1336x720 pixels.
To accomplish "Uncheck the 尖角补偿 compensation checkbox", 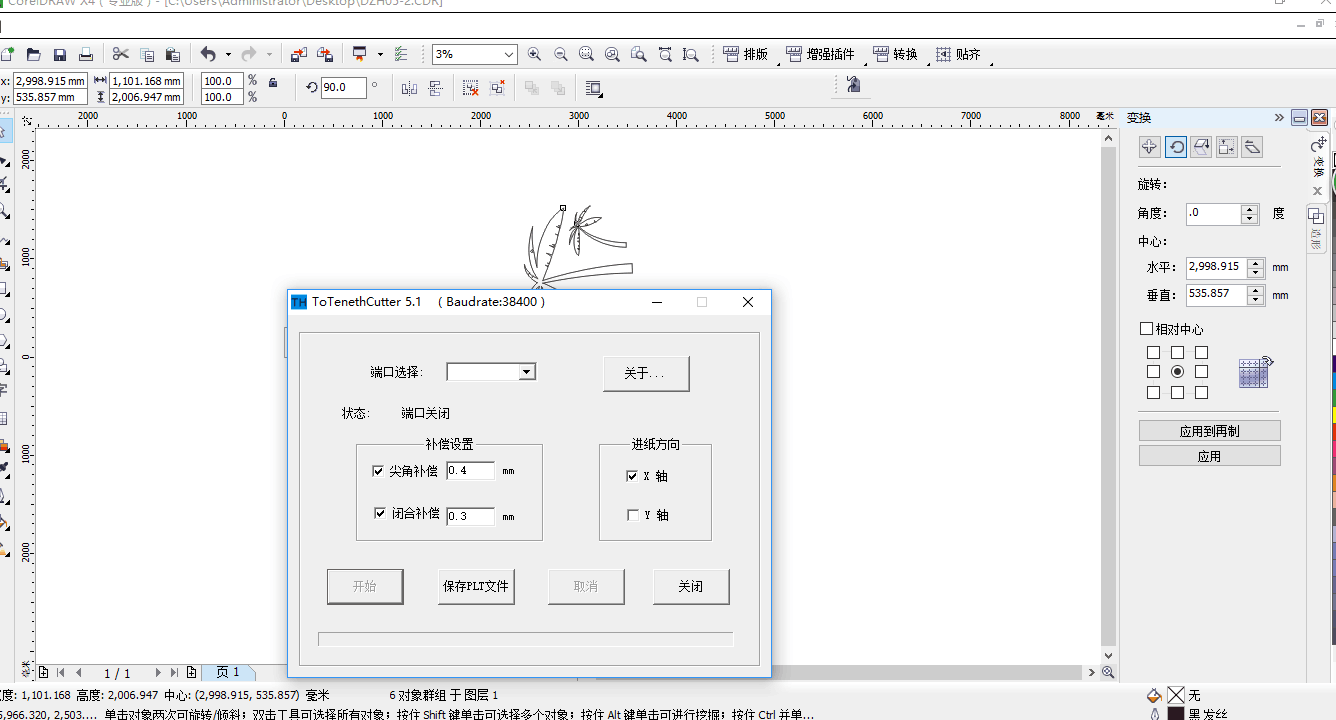I will pos(379,470).
